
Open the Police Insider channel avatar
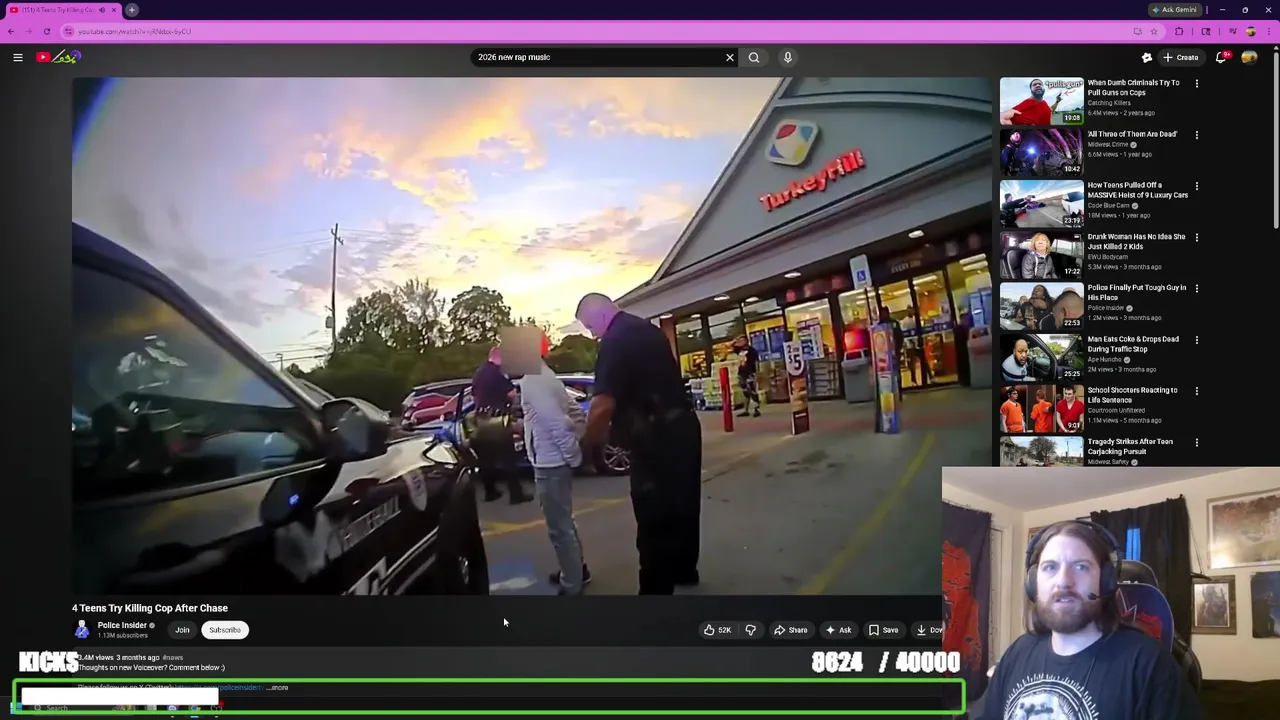click(82, 630)
